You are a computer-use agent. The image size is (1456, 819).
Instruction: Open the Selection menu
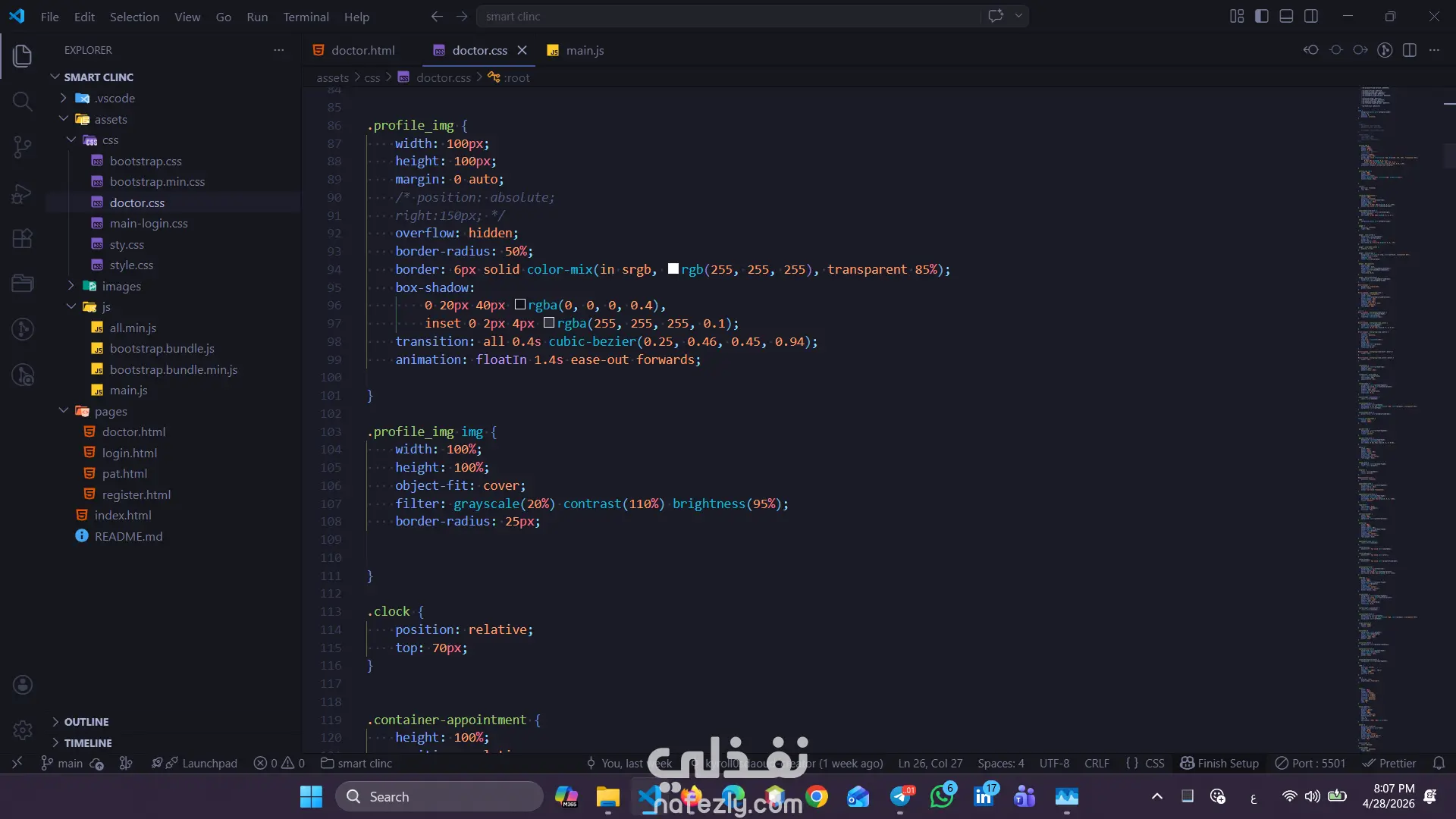click(x=134, y=17)
